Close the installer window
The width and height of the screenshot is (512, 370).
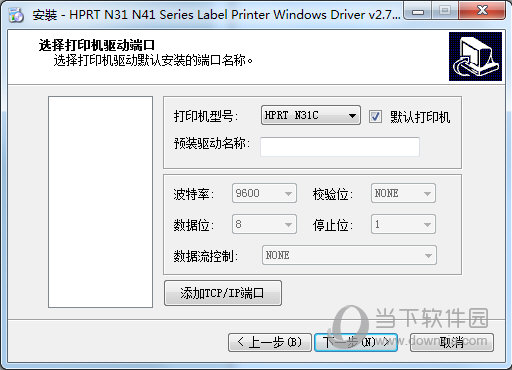[482, 11]
